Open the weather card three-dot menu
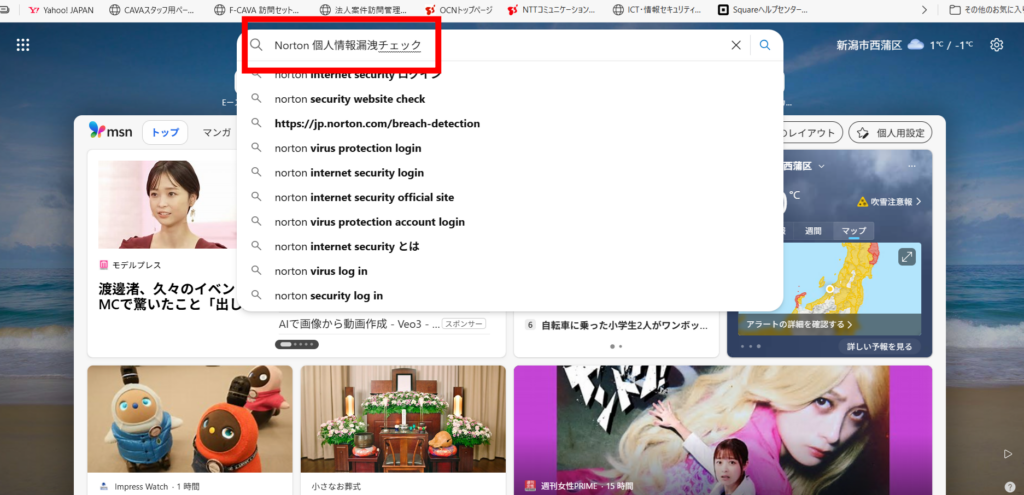Screen dimensions: 1024x495 911,166
